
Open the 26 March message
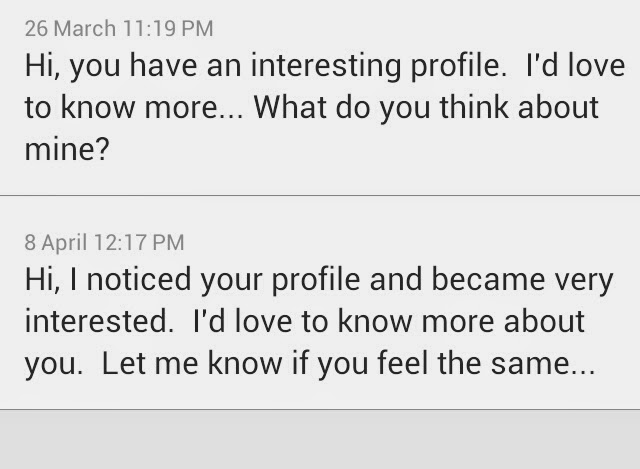[320, 100]
